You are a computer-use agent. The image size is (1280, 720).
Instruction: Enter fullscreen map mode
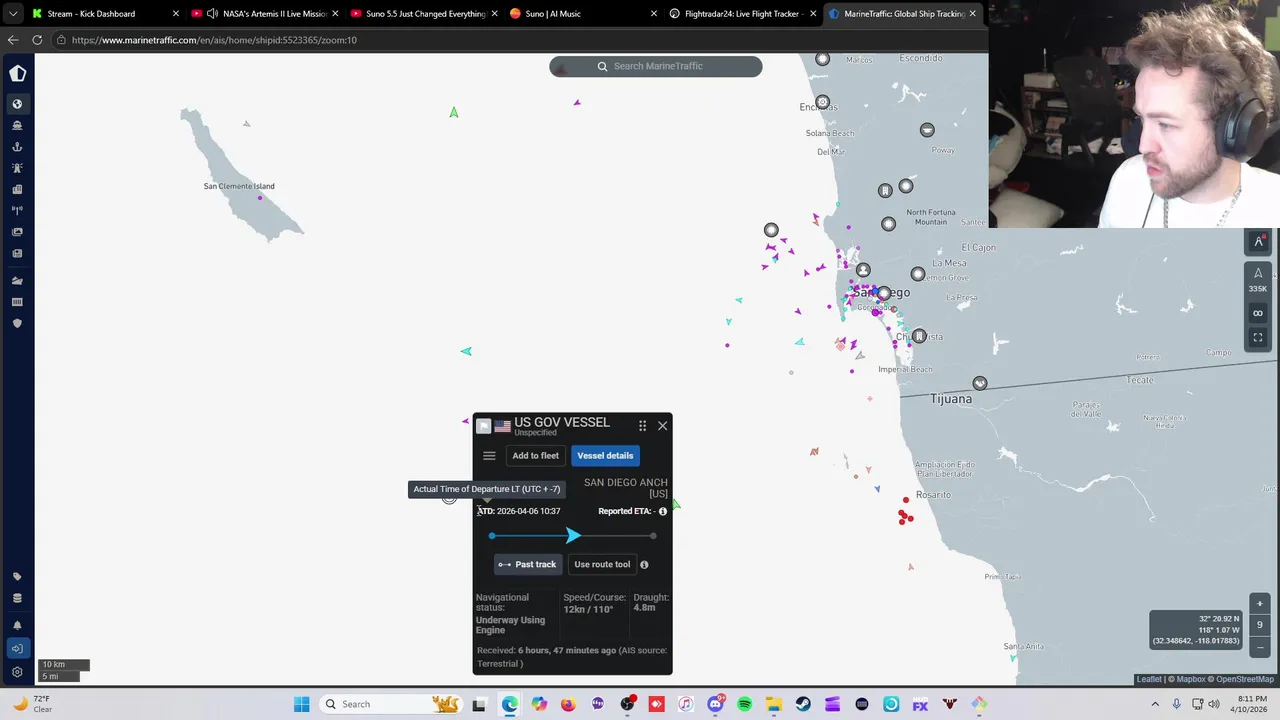pos(1258,338)
